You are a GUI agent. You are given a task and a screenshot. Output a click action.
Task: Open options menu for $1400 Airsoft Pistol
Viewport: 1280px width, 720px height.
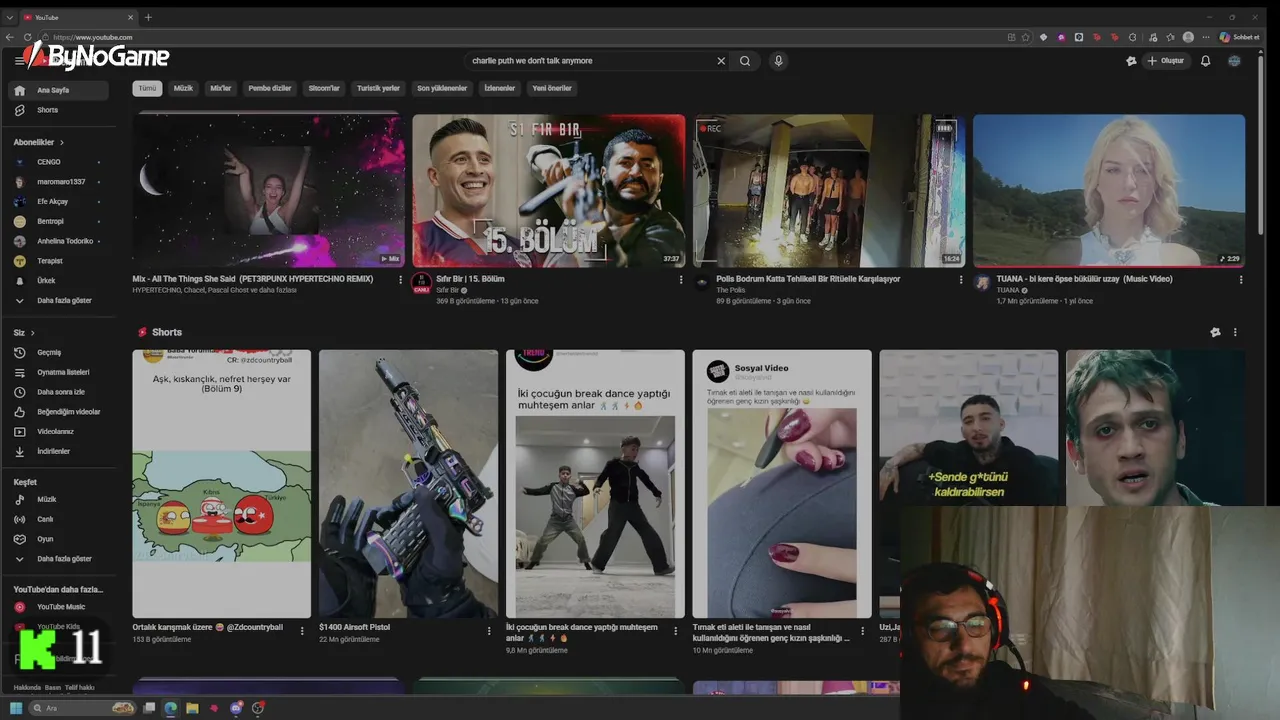pos(489,631)
